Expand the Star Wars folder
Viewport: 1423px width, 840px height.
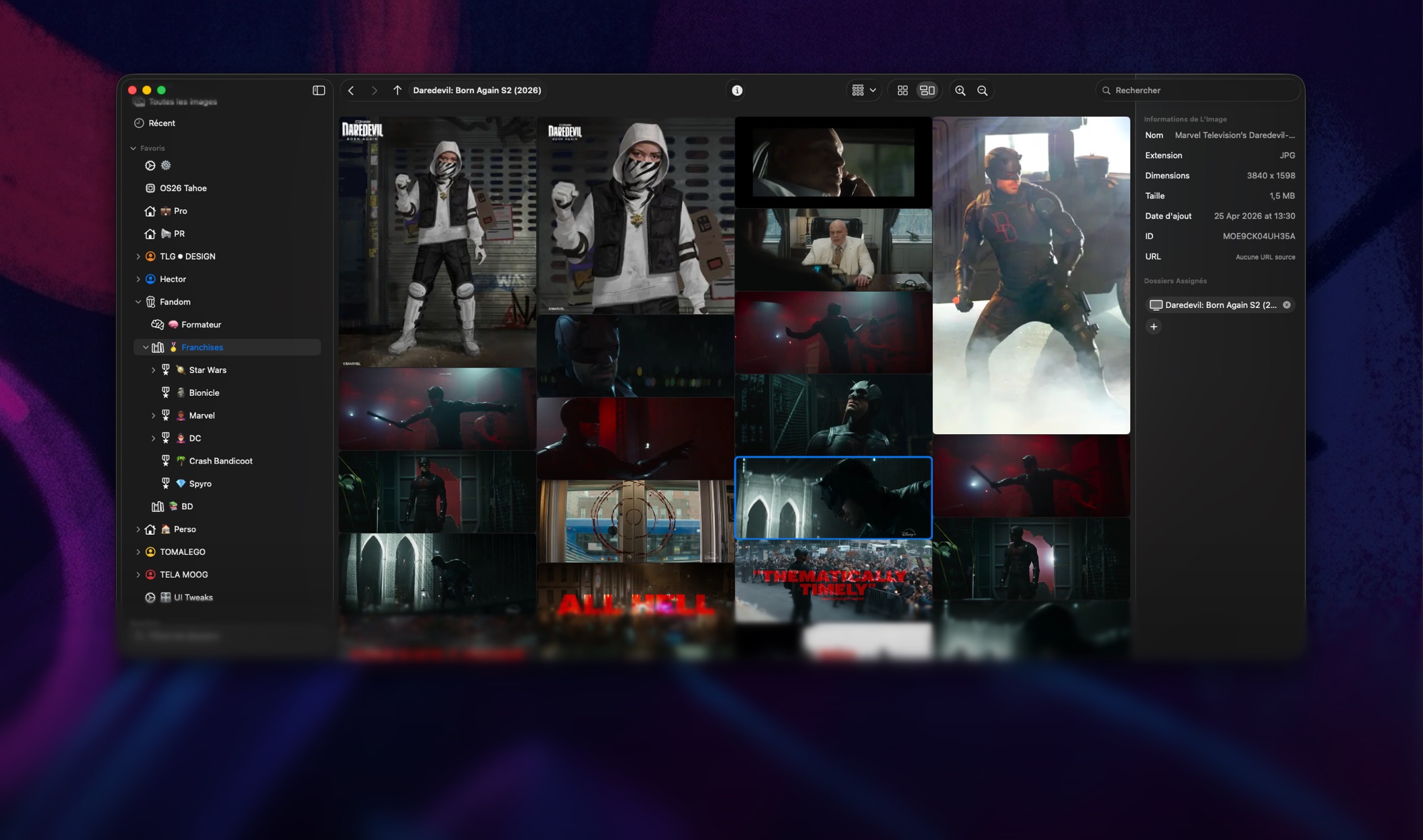pos(153,370)
